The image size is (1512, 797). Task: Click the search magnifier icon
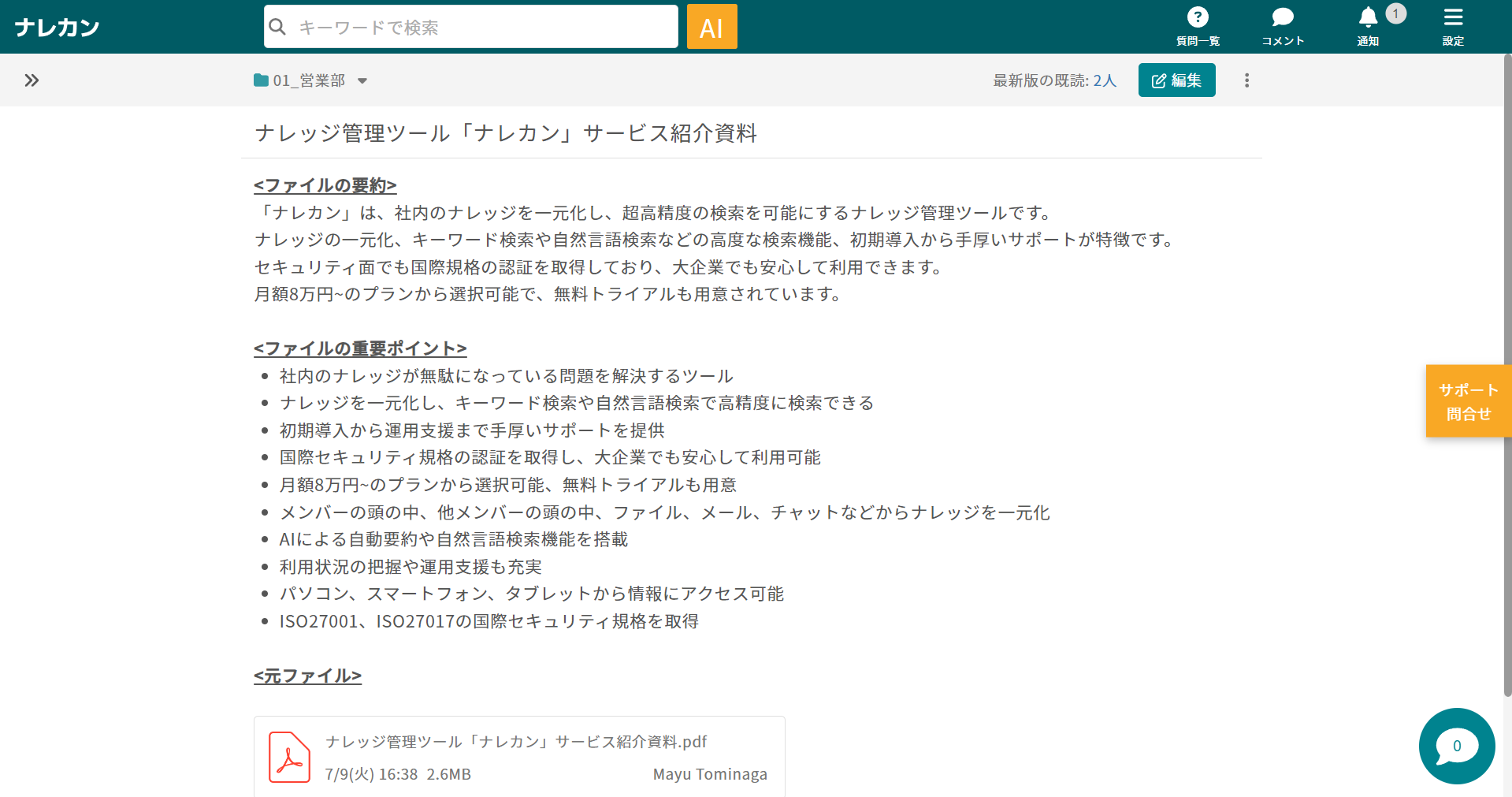[277, 27]
